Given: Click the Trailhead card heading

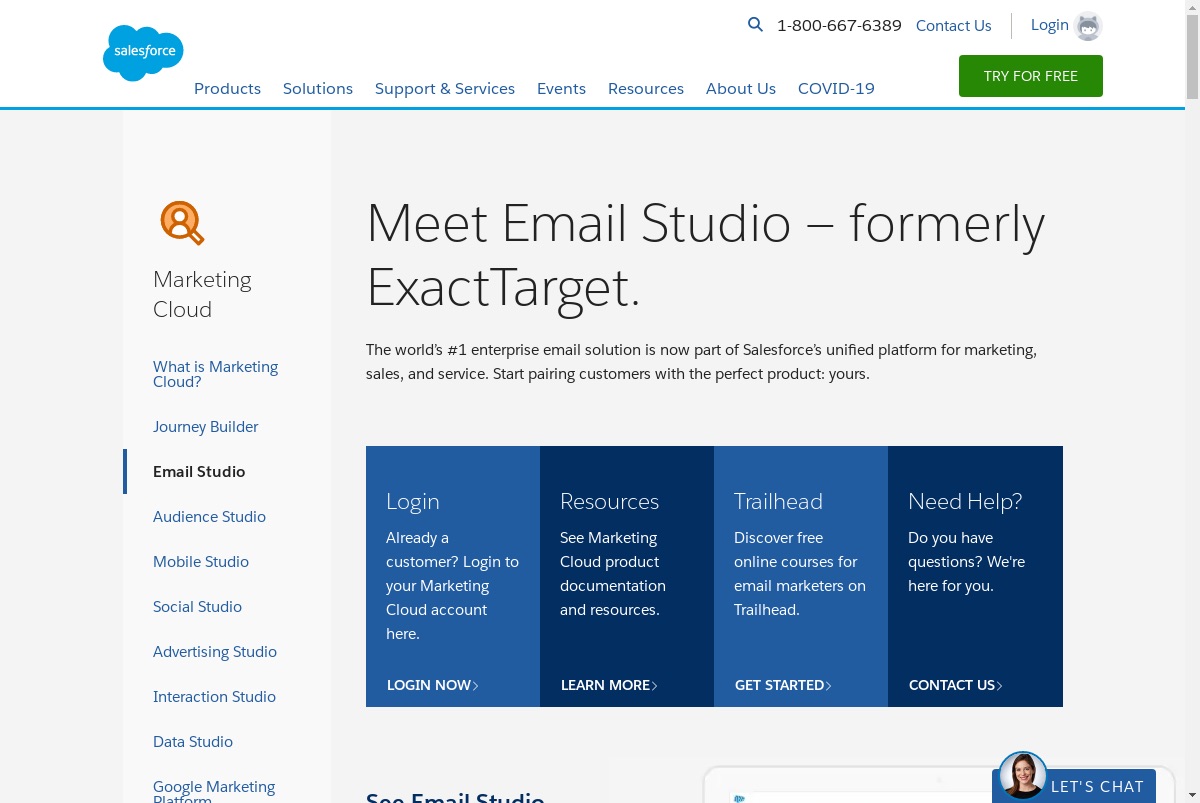Looking at the screenshot, I should [778, 502].
